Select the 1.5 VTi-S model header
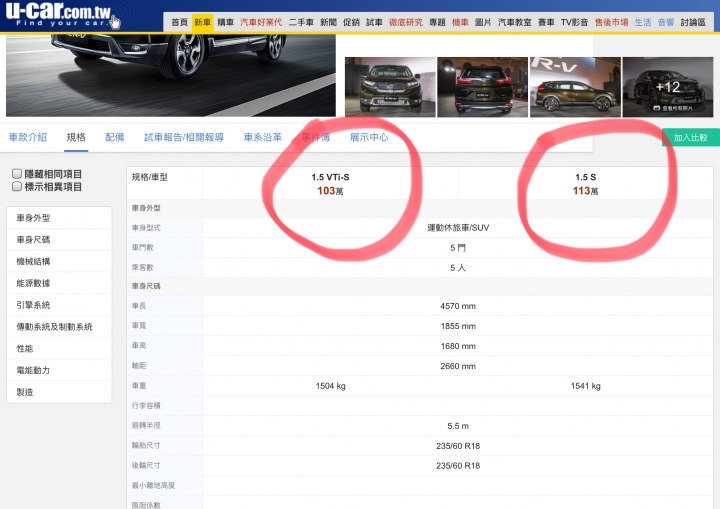This screenshot has width=720, height=509. click(x=330, y=177)
